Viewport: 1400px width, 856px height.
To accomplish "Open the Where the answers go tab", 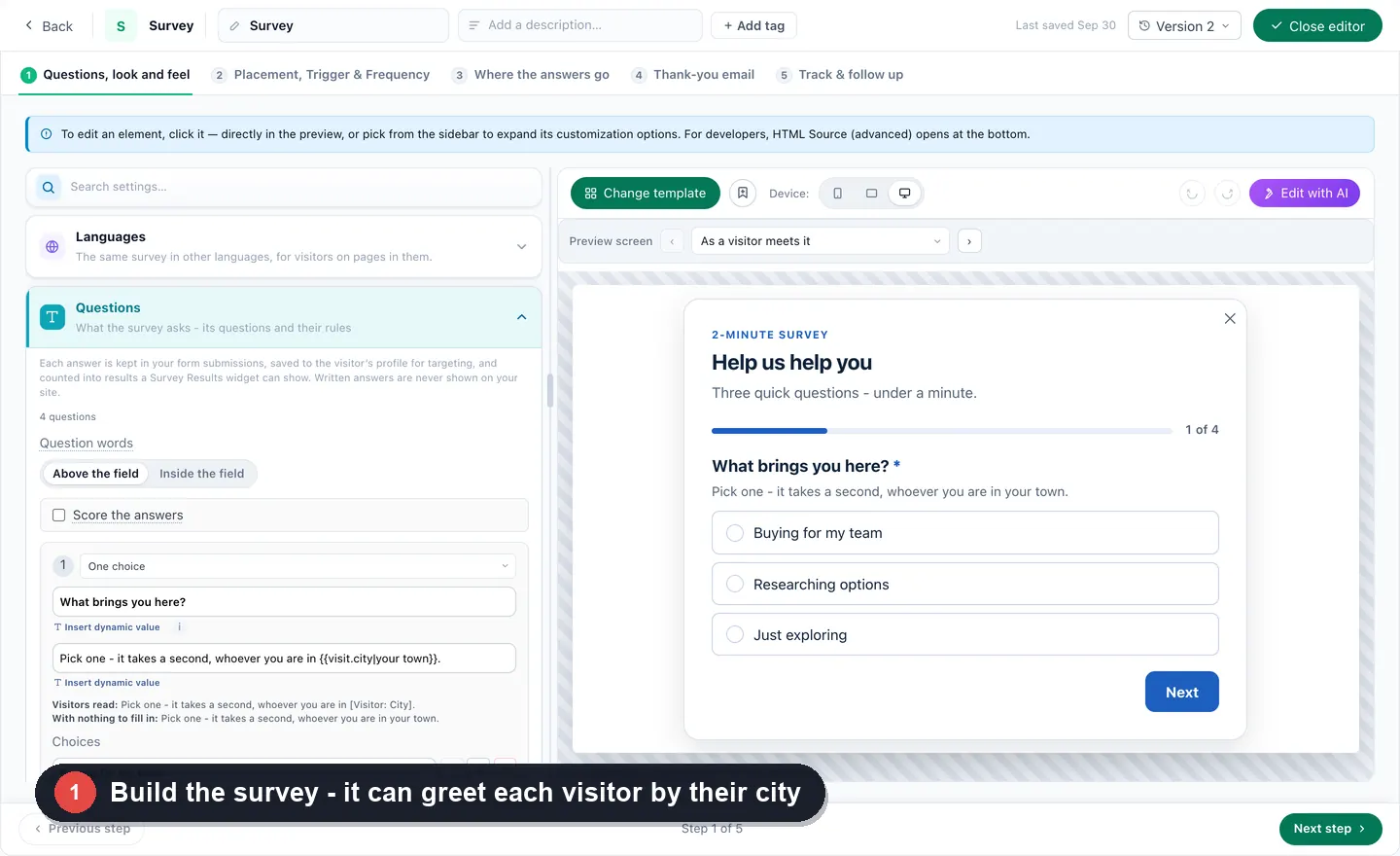I will tap(531, 75).
